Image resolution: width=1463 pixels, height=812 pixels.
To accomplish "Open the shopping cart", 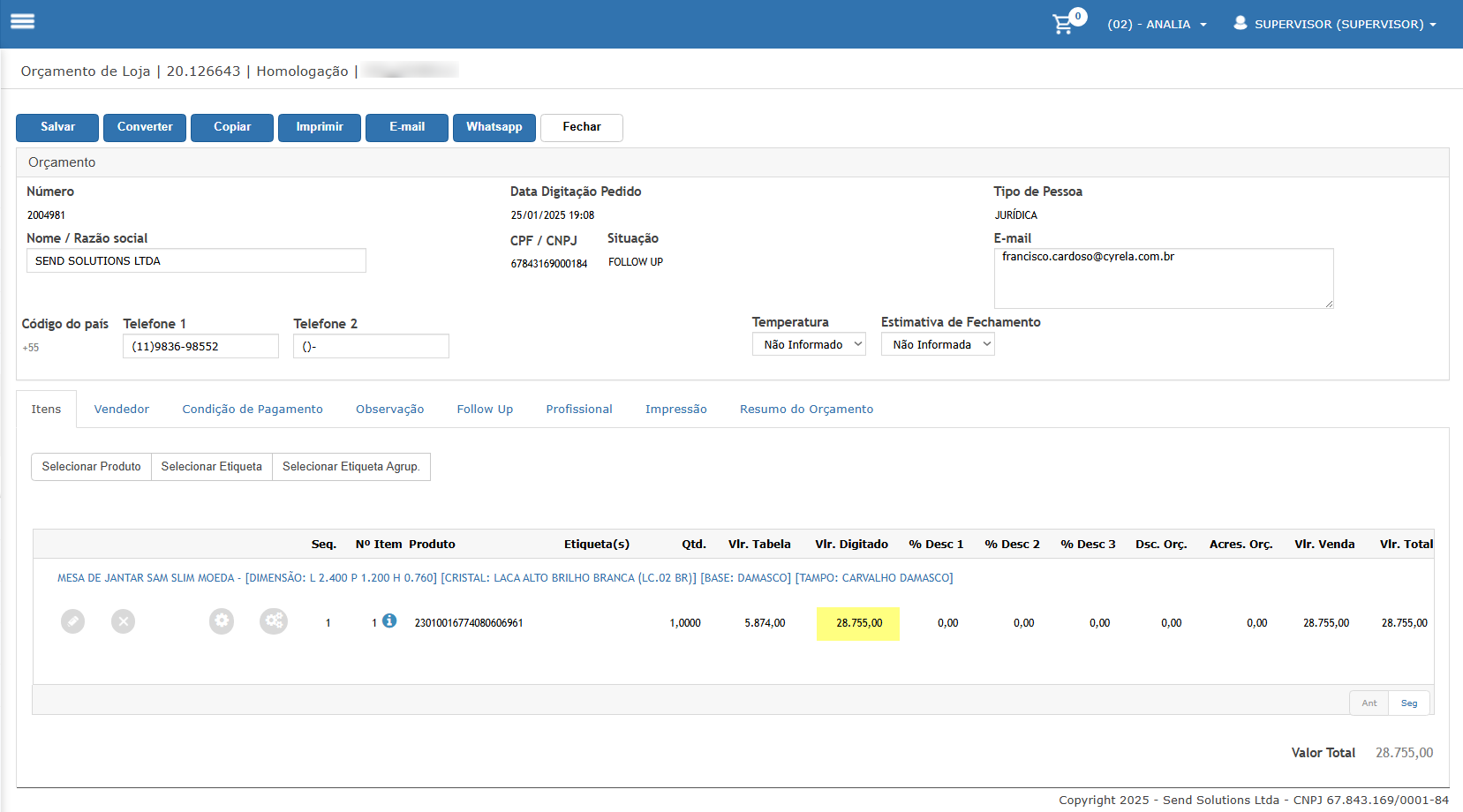I will 1064,24.
